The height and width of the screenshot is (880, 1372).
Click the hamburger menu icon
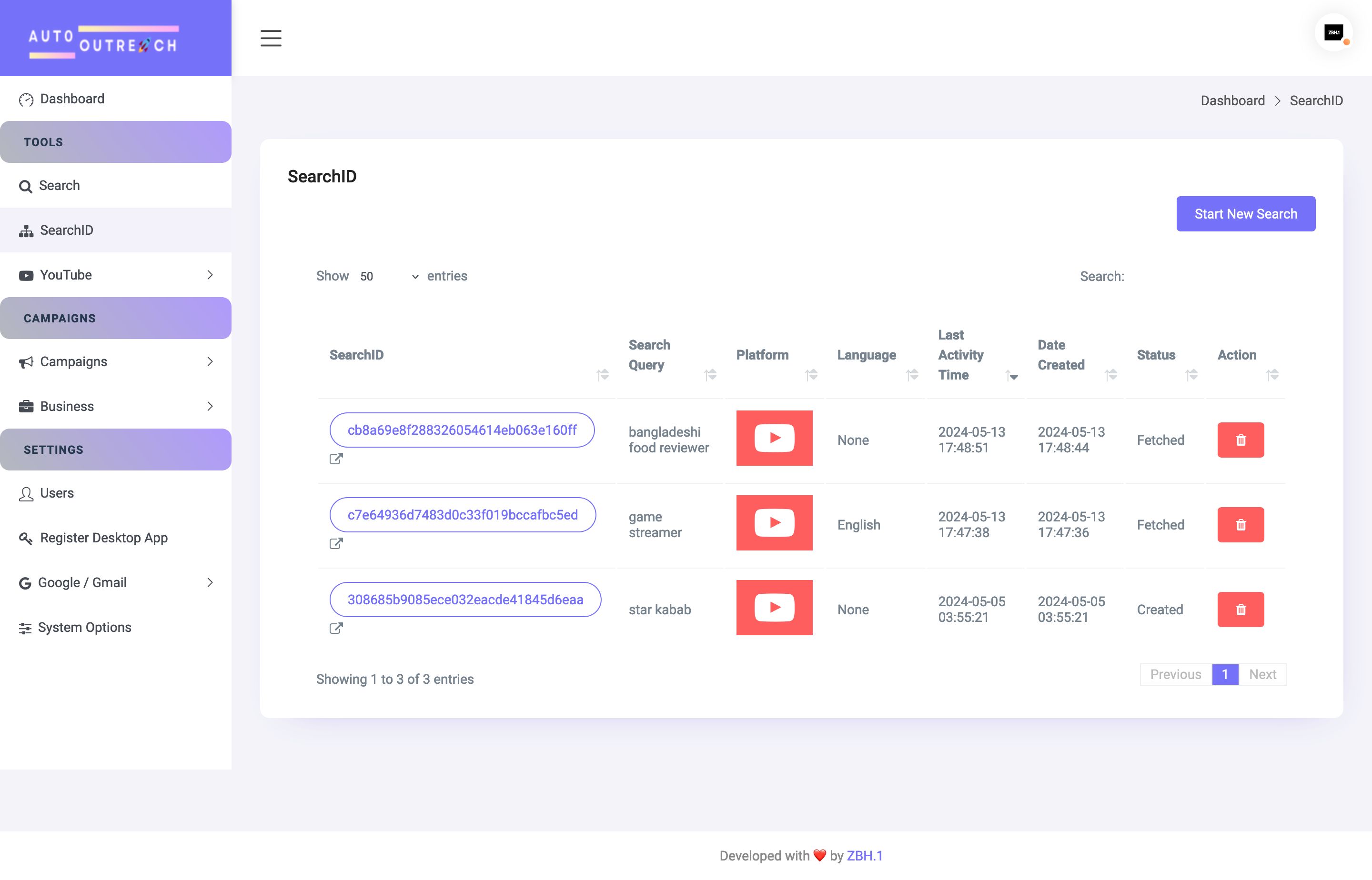pyautogui.click(x=271, y=38)
